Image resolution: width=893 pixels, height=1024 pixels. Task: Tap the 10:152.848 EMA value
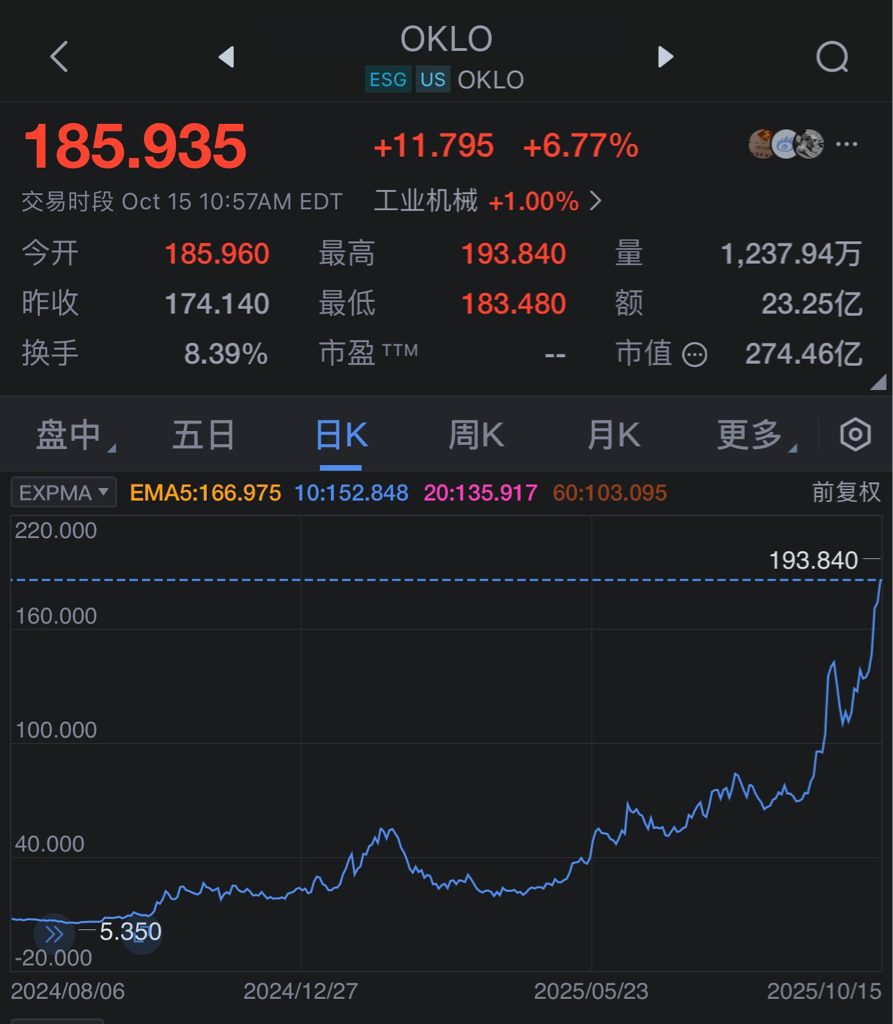click(351, 492)
